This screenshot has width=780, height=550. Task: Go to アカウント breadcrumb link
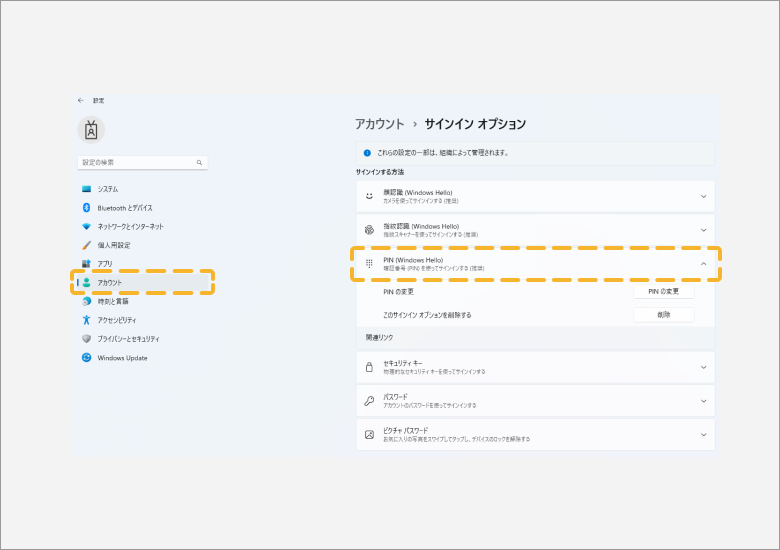[380, 124]
